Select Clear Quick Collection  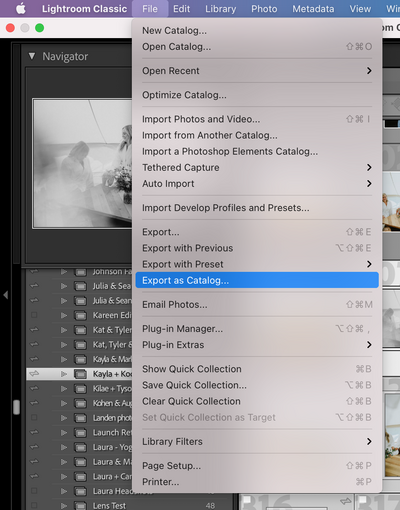pyautogui.click(x=257, y=401)
